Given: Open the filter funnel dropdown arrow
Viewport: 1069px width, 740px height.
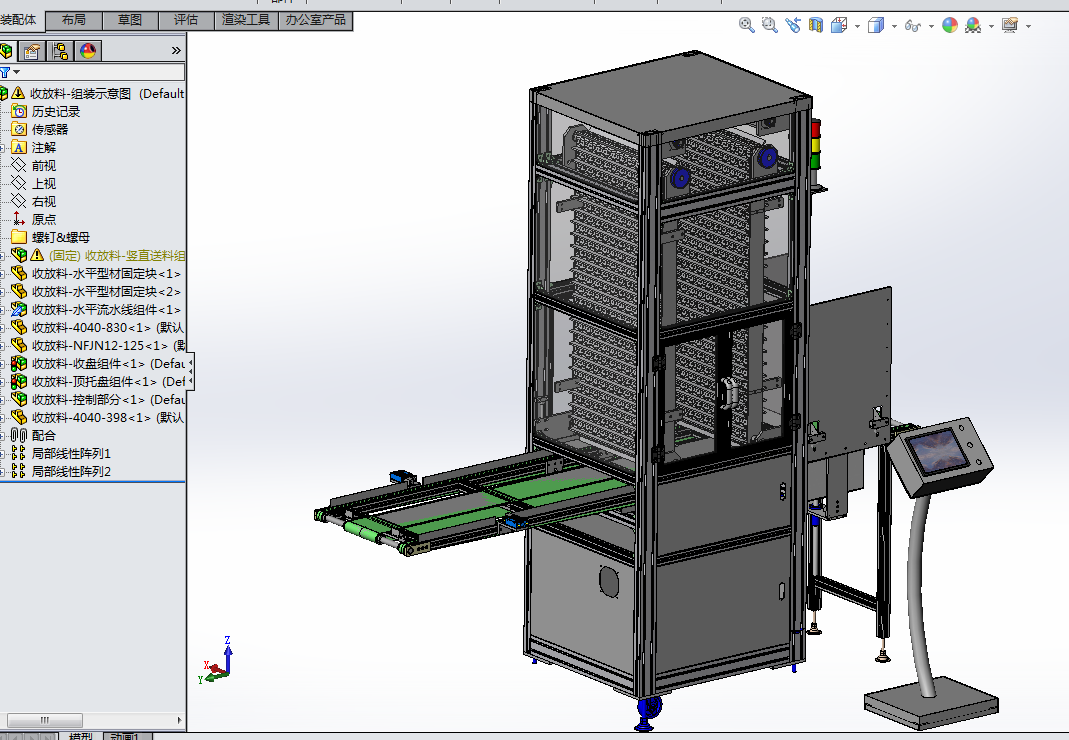Looking at the screenshot, I should [x=16, y=72].
